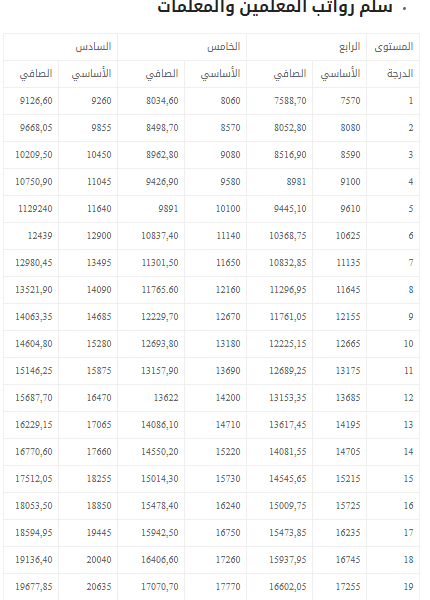Click the الخامس level header

coord(182,47)
